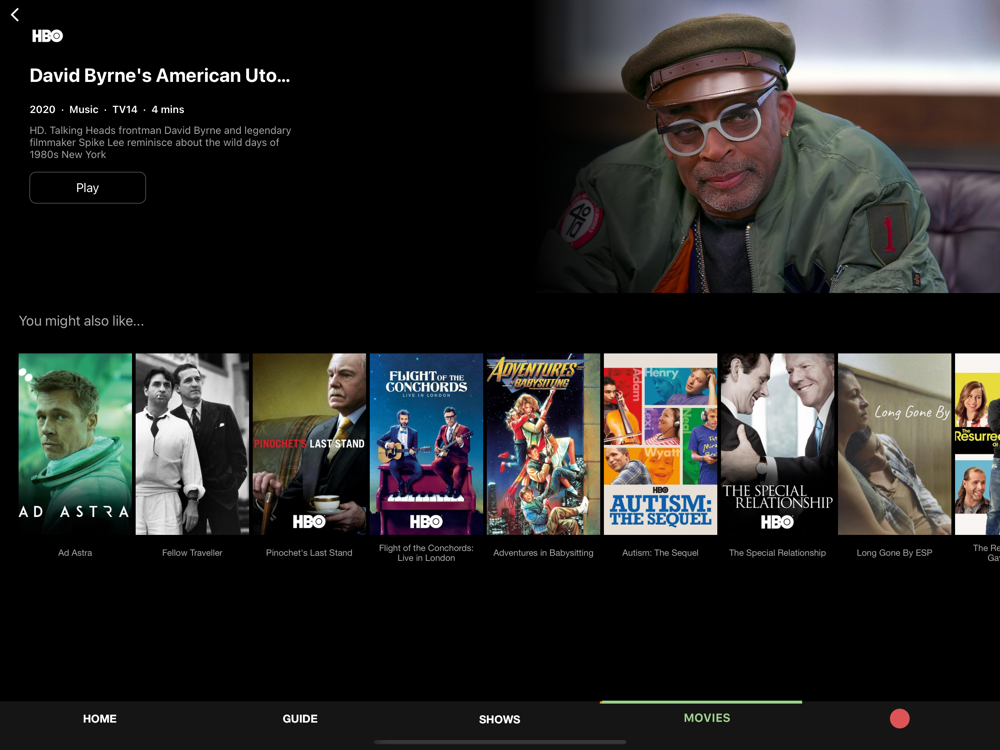Select Pinochet's Last Stand poster
The height and width of the screenshot is (750, 1000).
(x=309, y=444)
